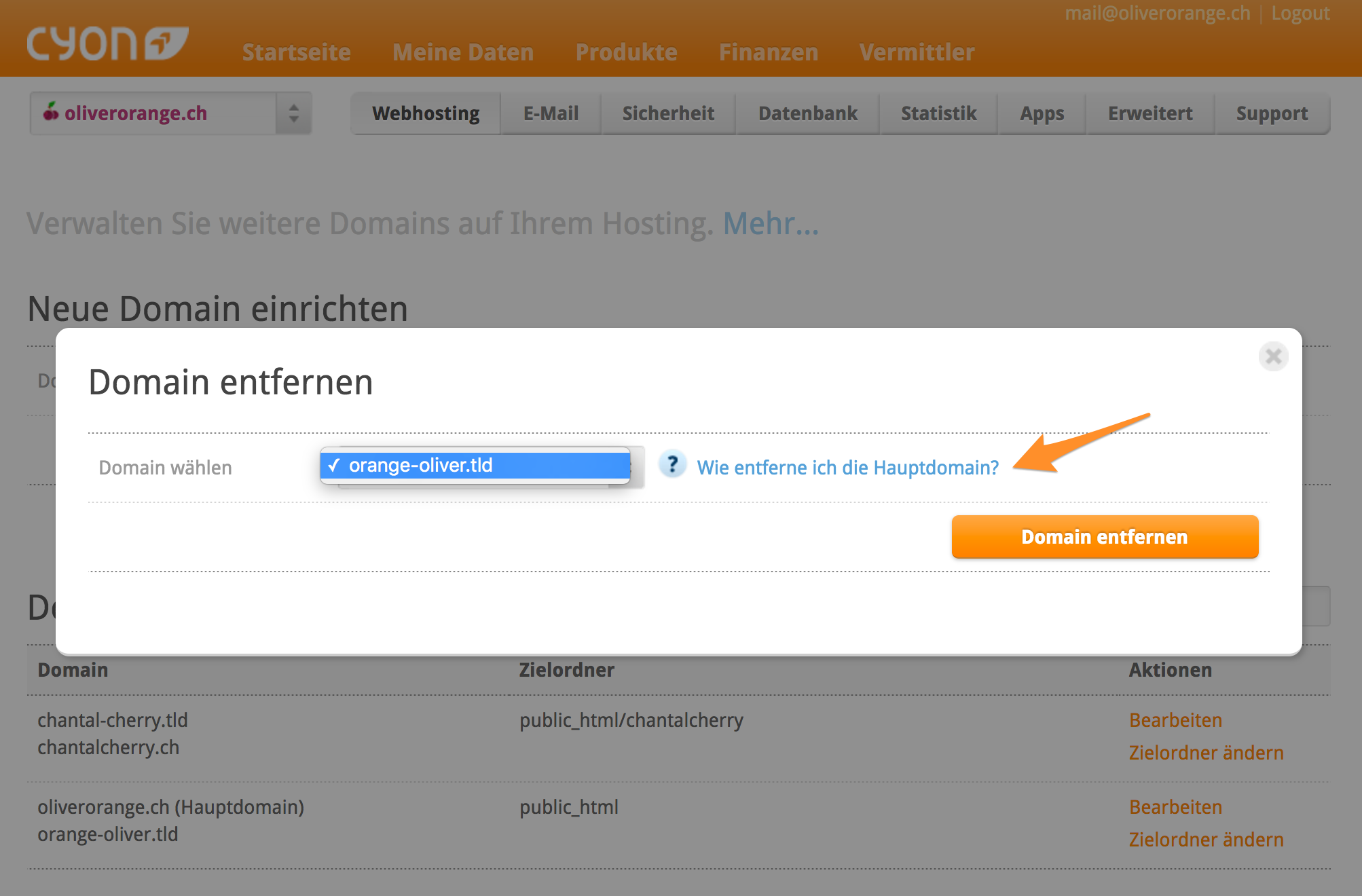
Task: Open the Sicherheit tab
Action: (668, 113)
